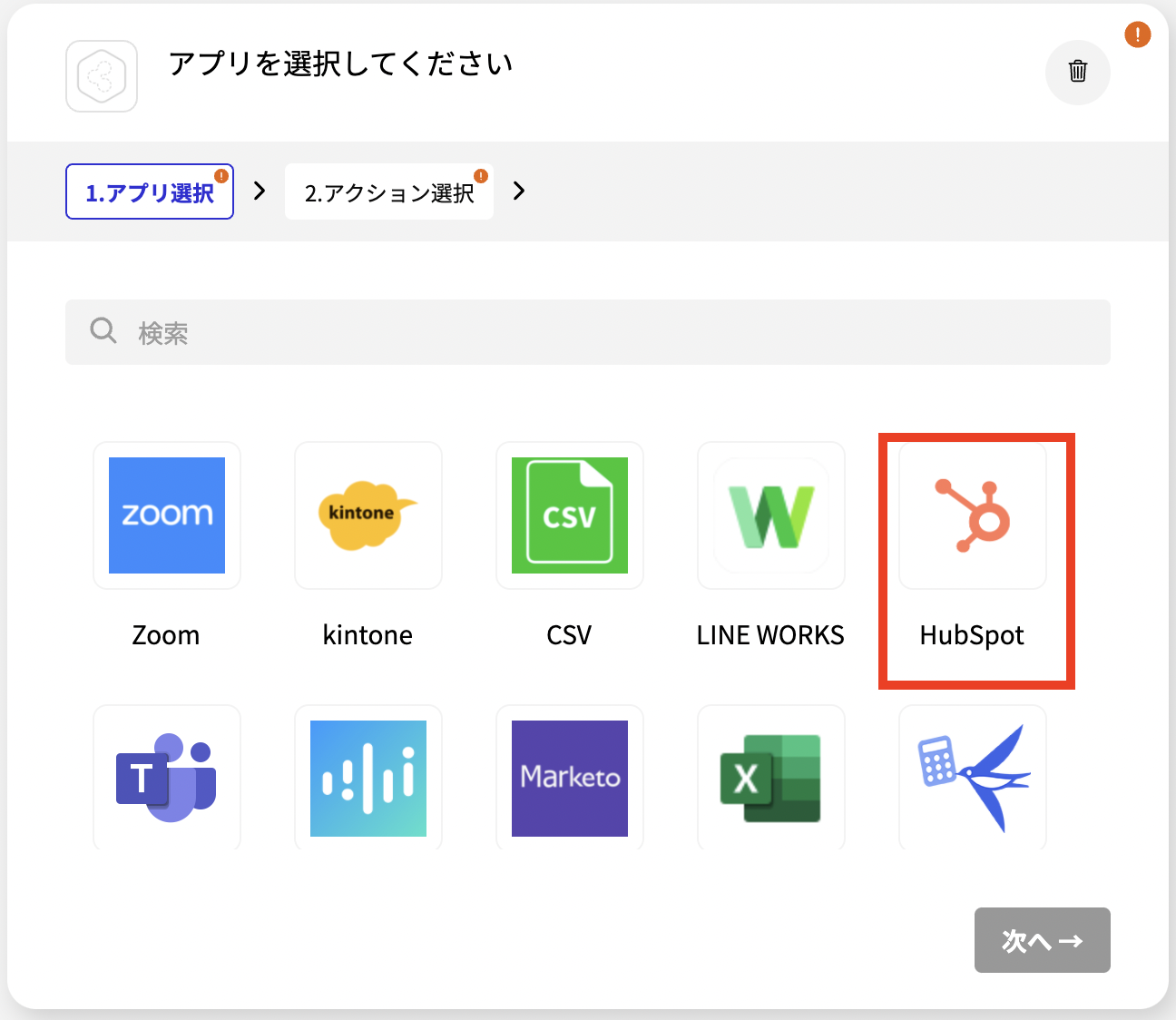Click the HubSpot label text
Image resolution: width=1176 pixels, height=1020 pixels.
972,636
